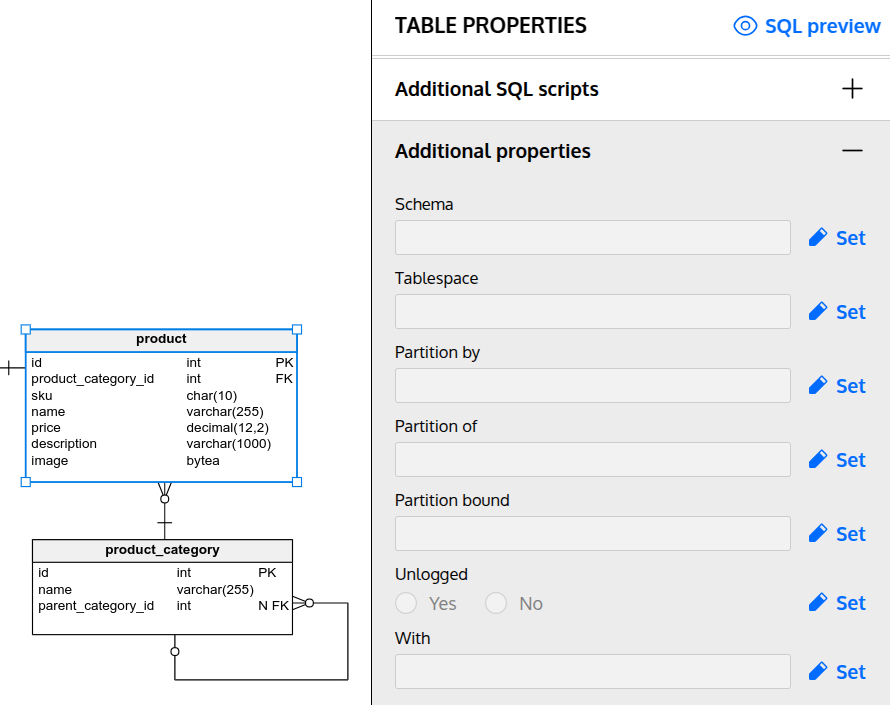Select Yes for Unlogged option
This screenshot has height=705, width=890.
406,604
